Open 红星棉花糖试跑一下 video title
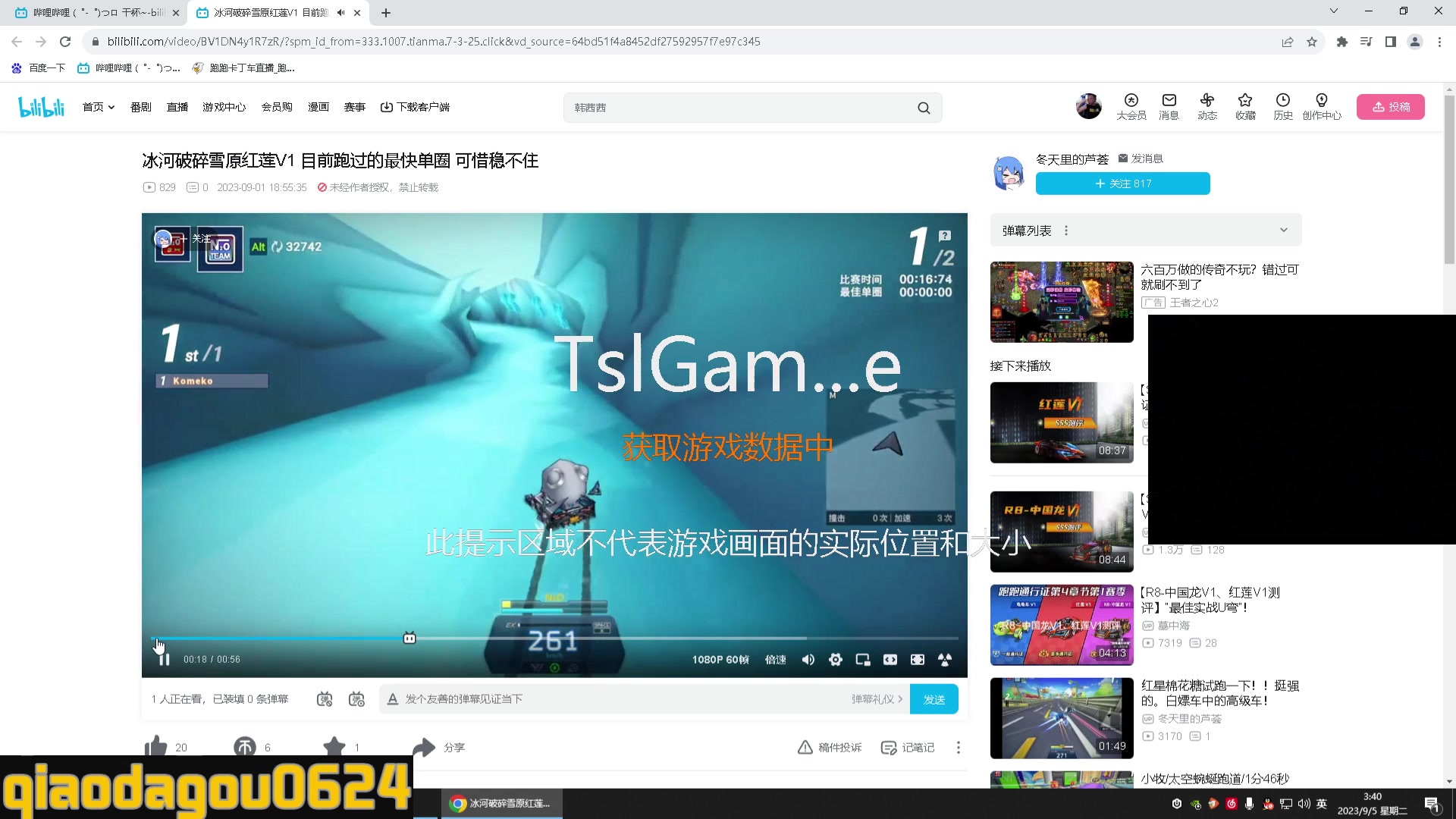Screen dimensions: 1456x819 (x=1220, y=693)
